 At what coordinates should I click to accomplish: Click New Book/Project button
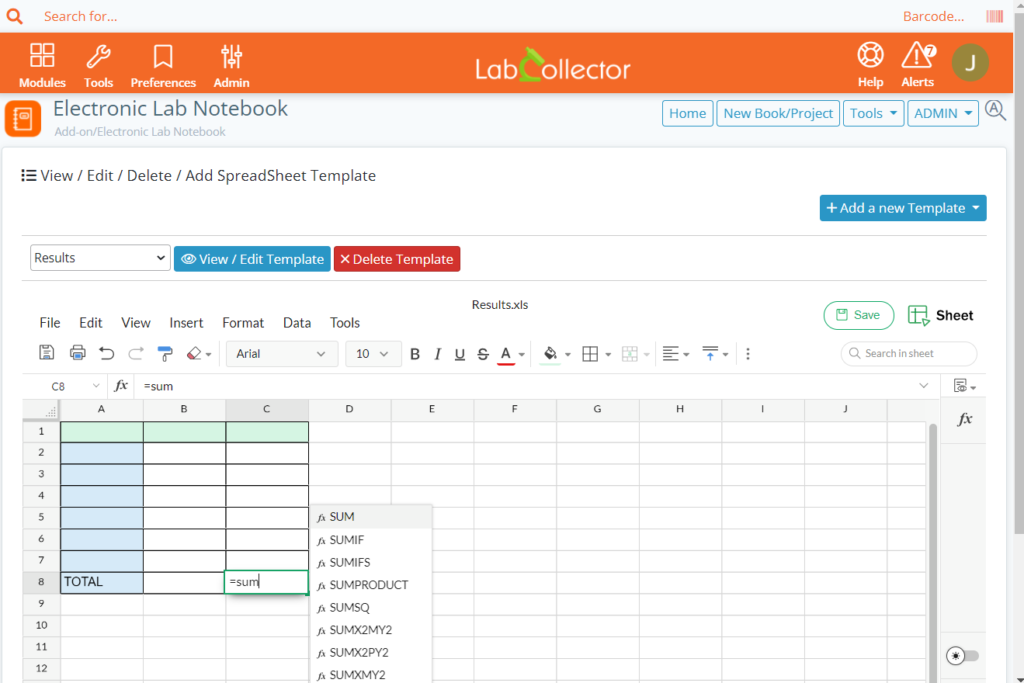click(778, 114)
